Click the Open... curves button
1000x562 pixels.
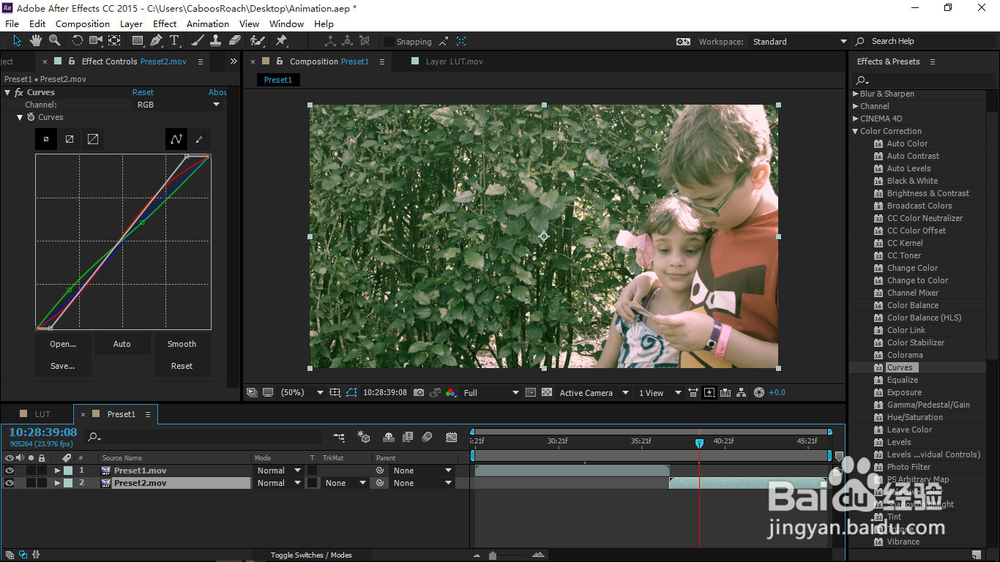click(x=62, y=344)
